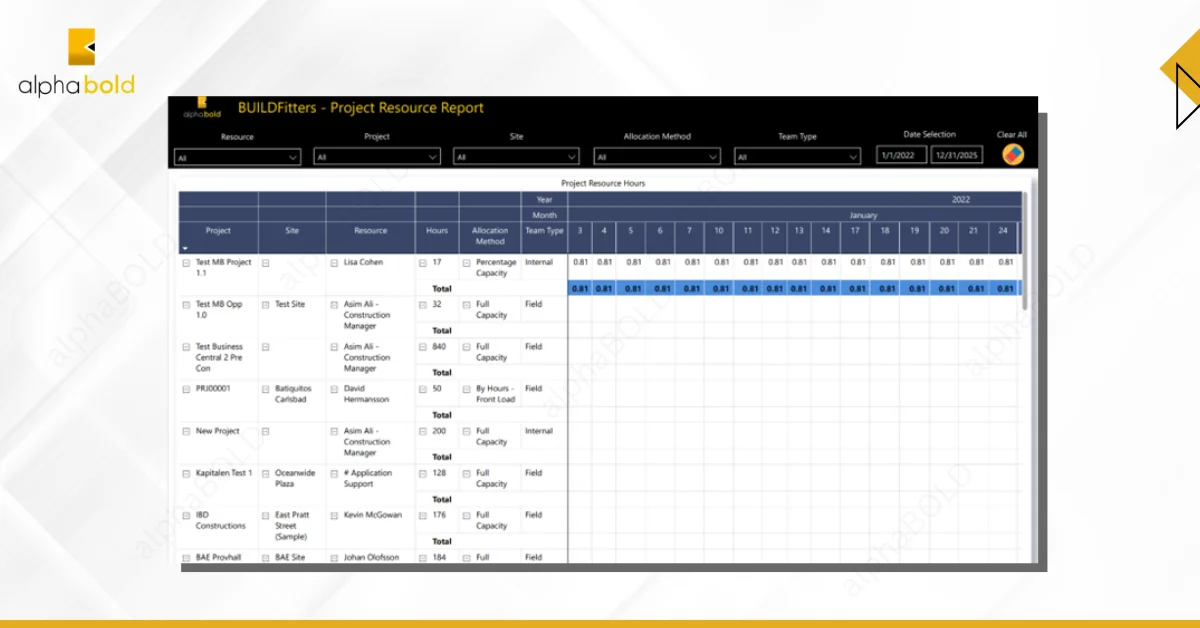Click the Project Resource Hours matrix title
The image size is (1200, 628).
tap(603, 183)
